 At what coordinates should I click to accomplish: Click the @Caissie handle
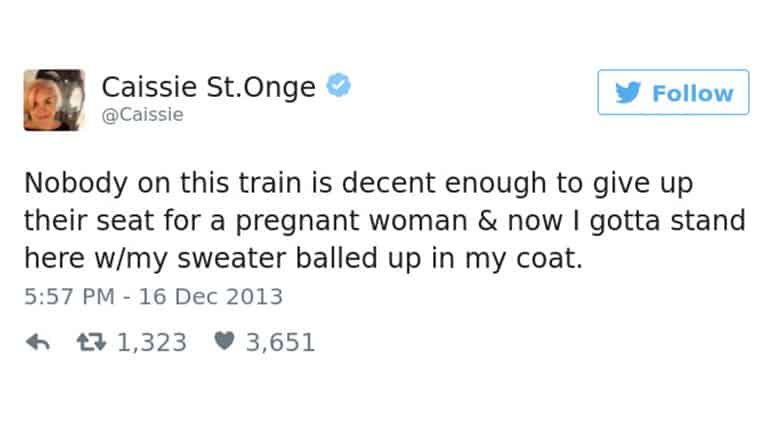tap(142, 115)
